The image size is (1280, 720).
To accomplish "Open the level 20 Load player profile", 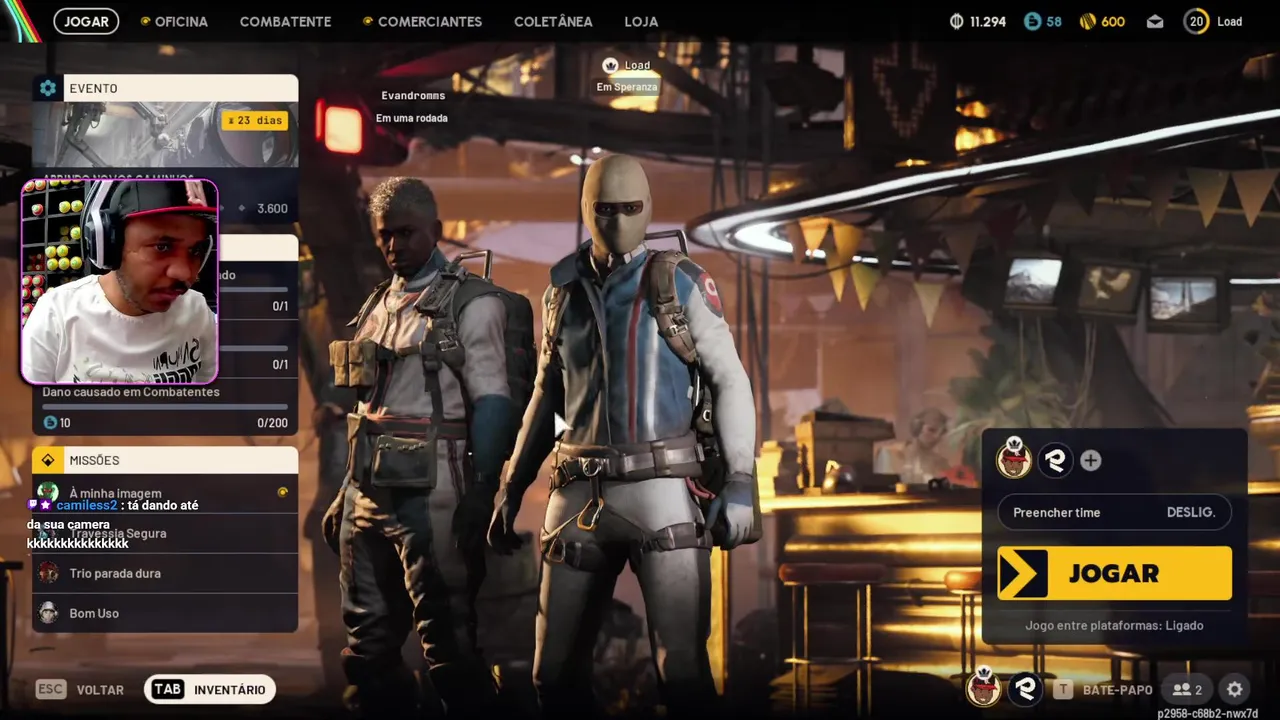I will (1213, 21).
